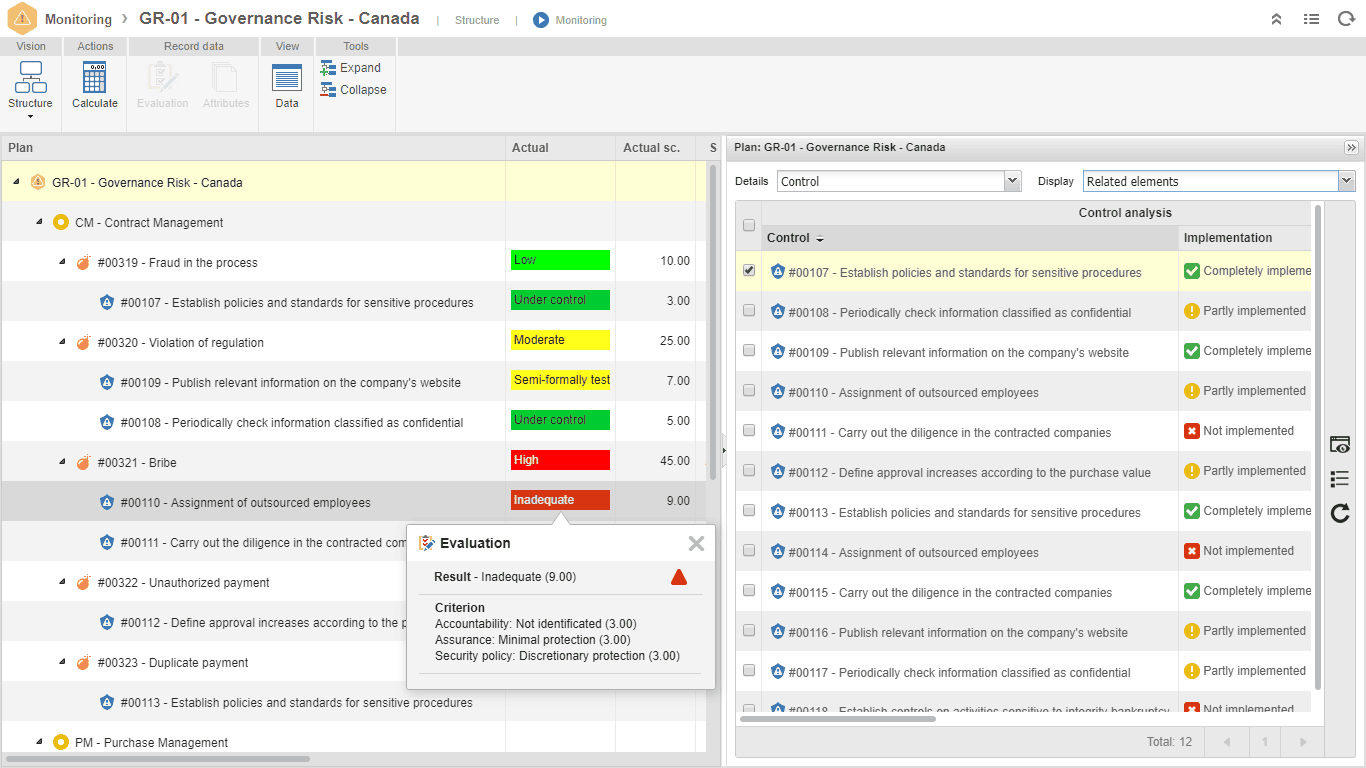Collapse the right panel with the double arrow
The width and height of the screenshot is (1366, 768).
(x=1352, y=147)
